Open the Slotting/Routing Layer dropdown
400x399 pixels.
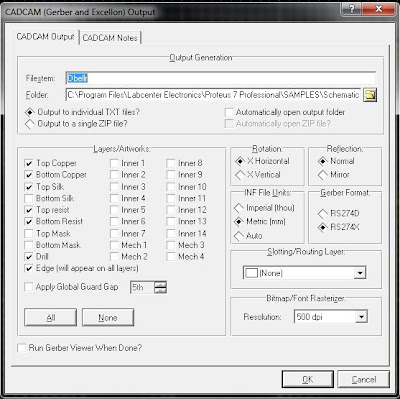coord(360,273)
